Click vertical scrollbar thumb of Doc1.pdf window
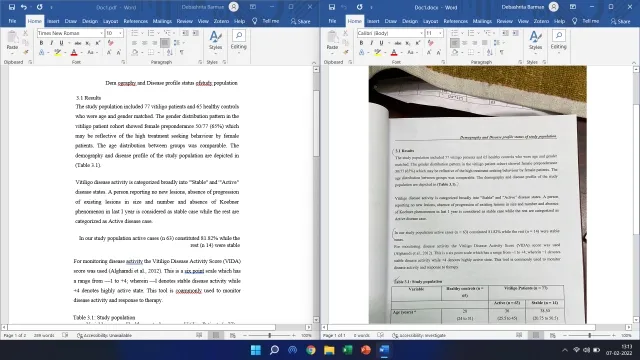 pos(316,123)
